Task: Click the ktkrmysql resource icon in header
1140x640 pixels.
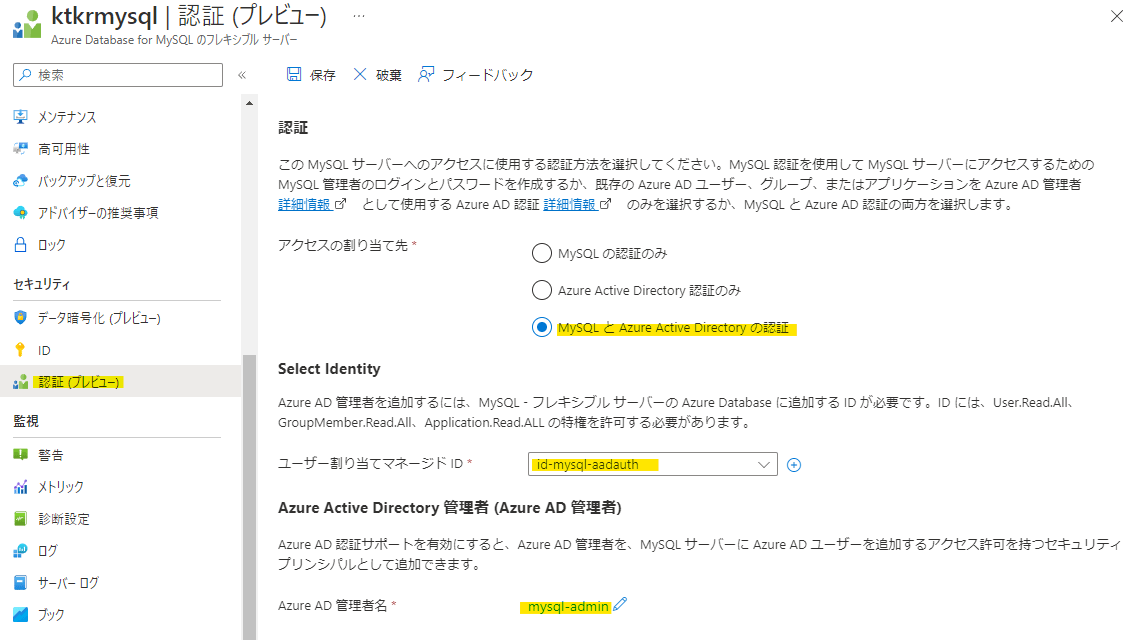Action: pyautogui.click(x=27, y=23)
